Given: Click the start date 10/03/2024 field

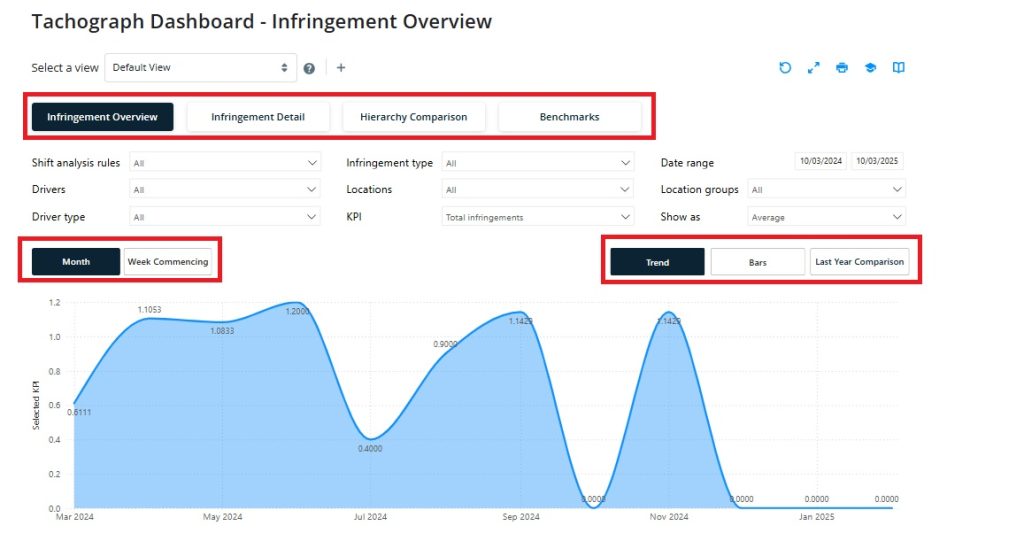Looking at the screenshot, I should (x=821, y=161).
